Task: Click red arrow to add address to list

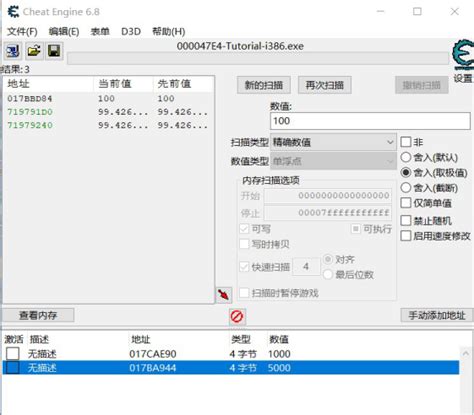Action: click(223, 295)
